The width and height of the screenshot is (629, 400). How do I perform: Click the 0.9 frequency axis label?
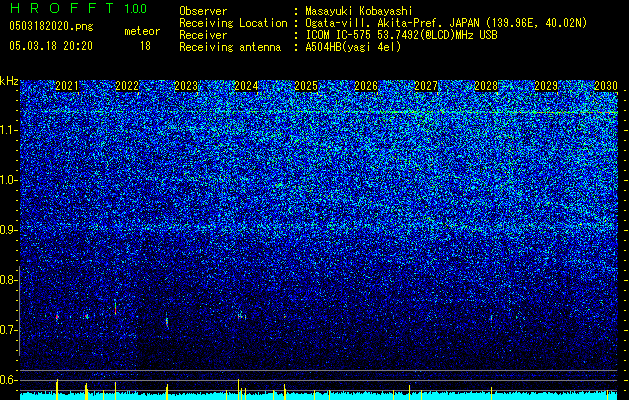pos(9,230)
